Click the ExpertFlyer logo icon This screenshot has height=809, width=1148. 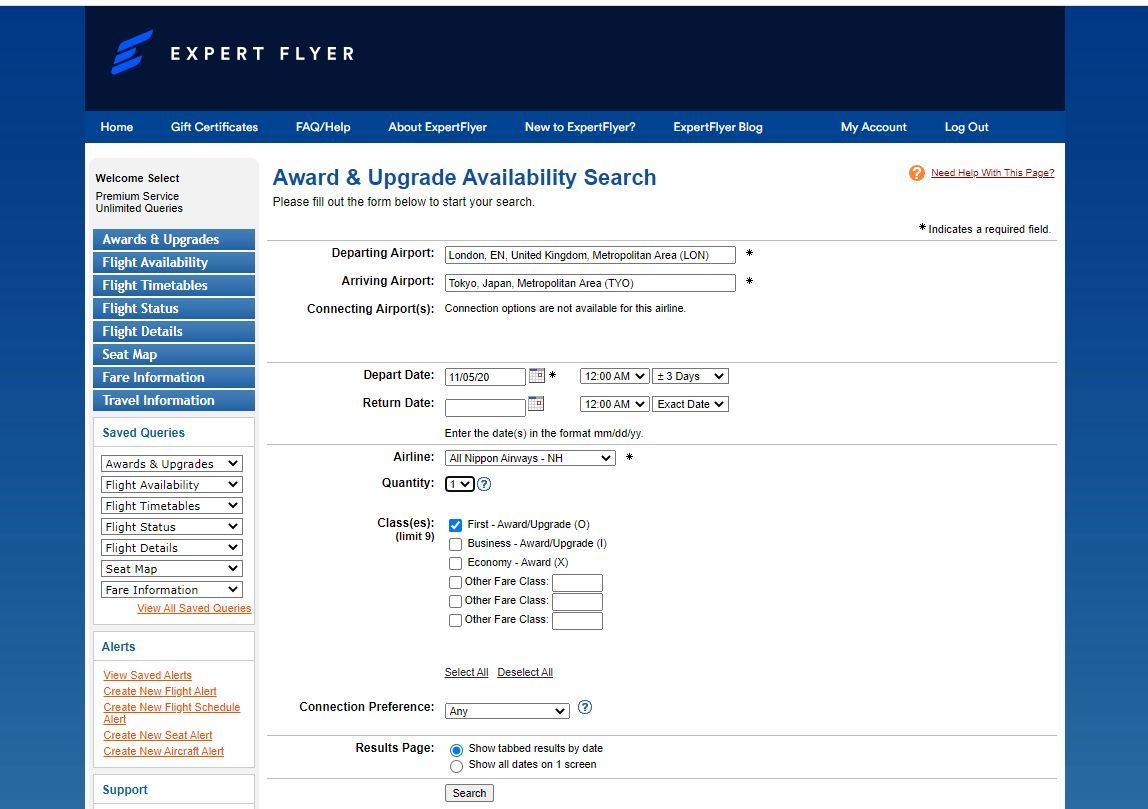[x=132, y=52]
